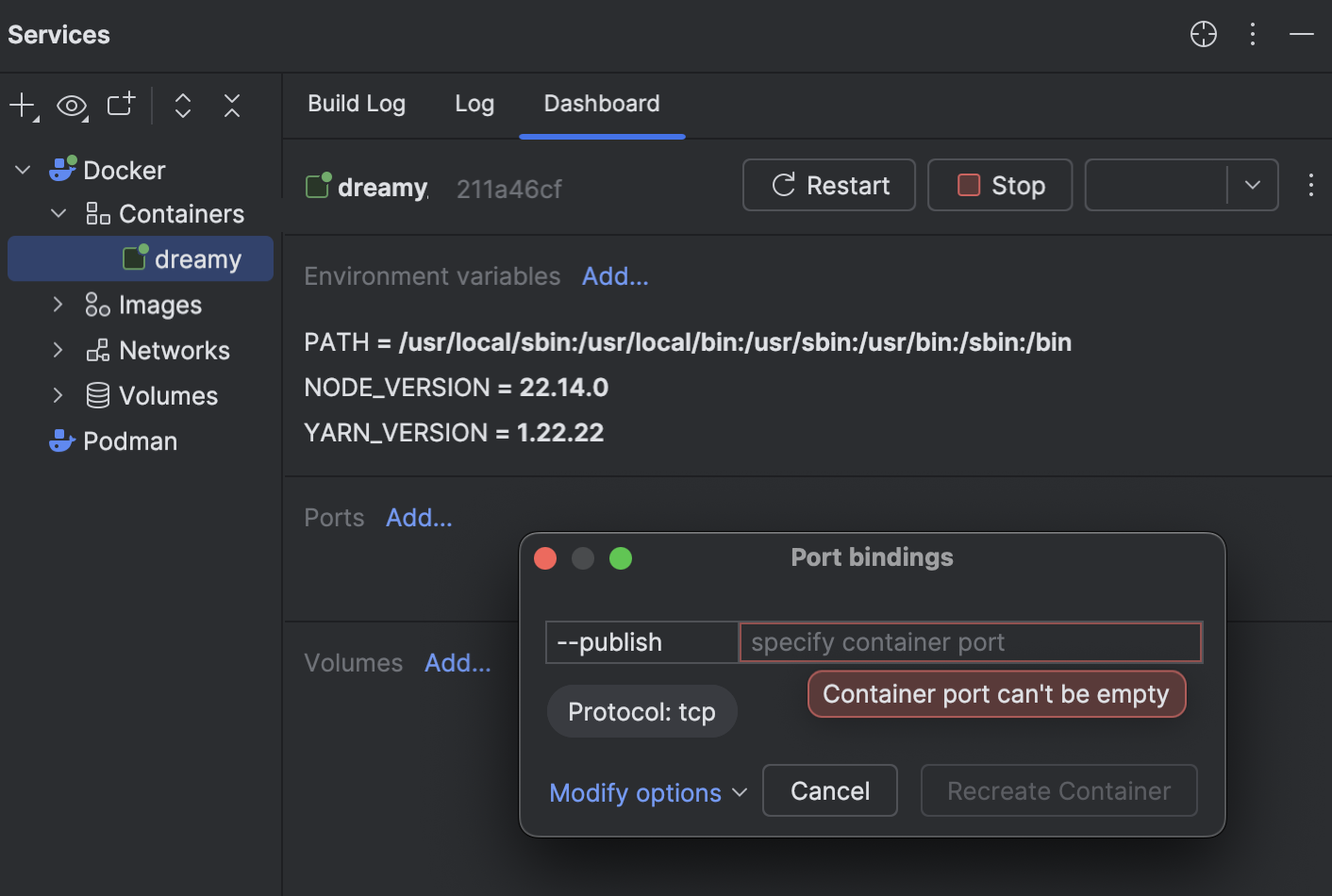Click the Podman icon in the sidebar

click(x=60, y=440)
